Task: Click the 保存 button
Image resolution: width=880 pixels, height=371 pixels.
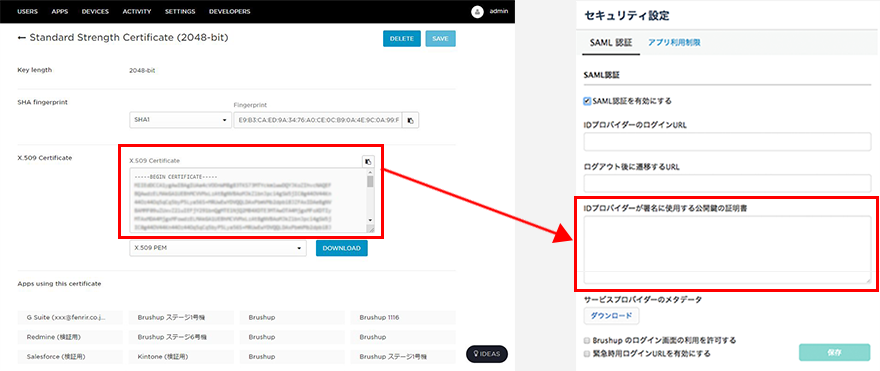Action: [834, 352]
